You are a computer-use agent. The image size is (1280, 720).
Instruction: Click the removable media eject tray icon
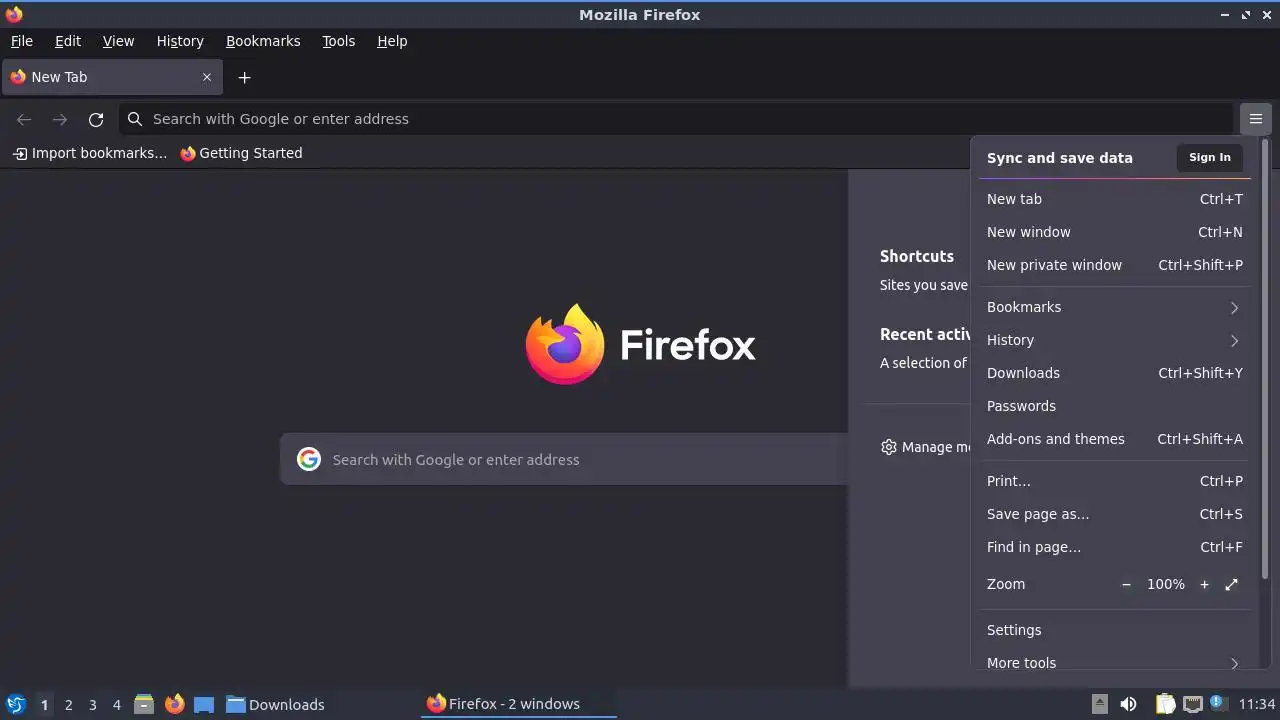pos(1099,704)
